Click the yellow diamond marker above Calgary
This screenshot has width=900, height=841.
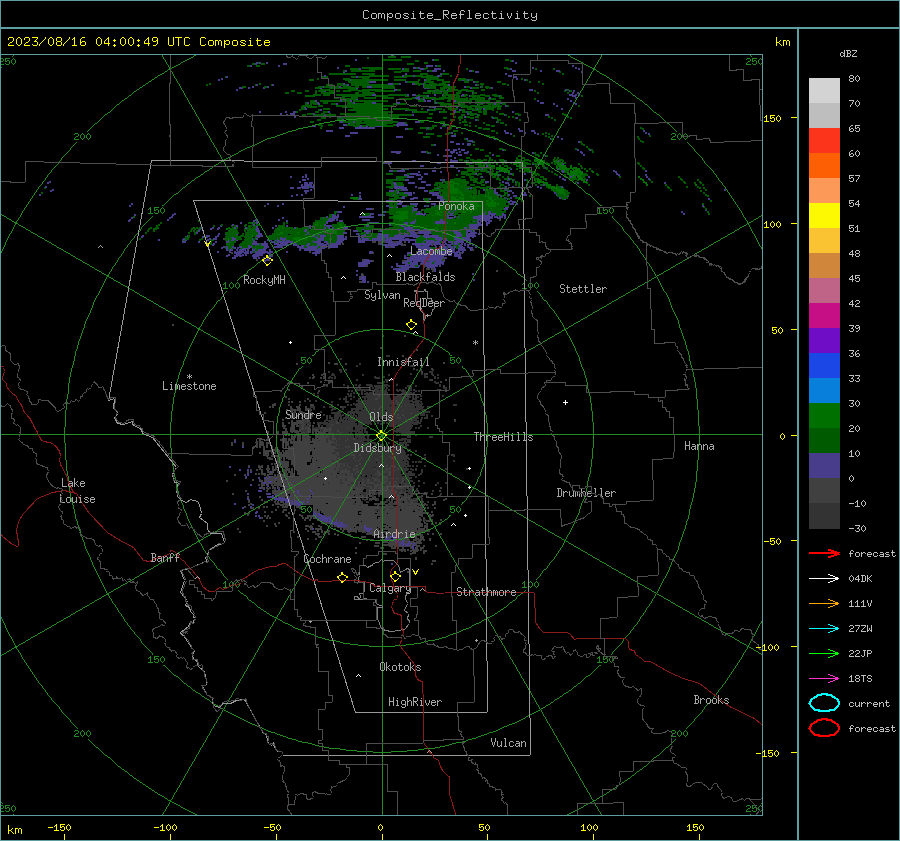tap(395, 576)
